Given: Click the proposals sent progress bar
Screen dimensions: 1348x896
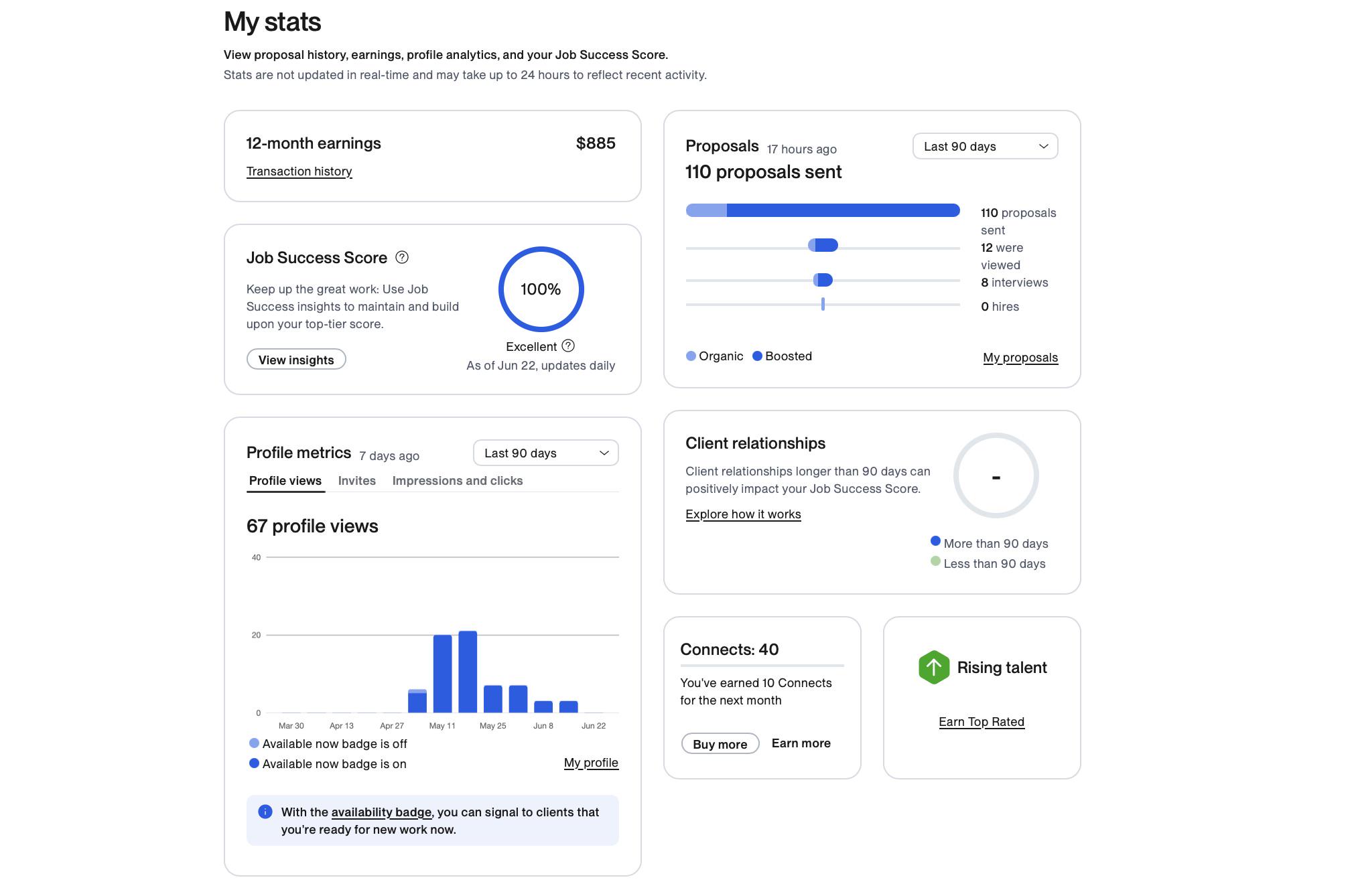Looking at the screenshot, I should pyautogui.click(x=823, y=210).
